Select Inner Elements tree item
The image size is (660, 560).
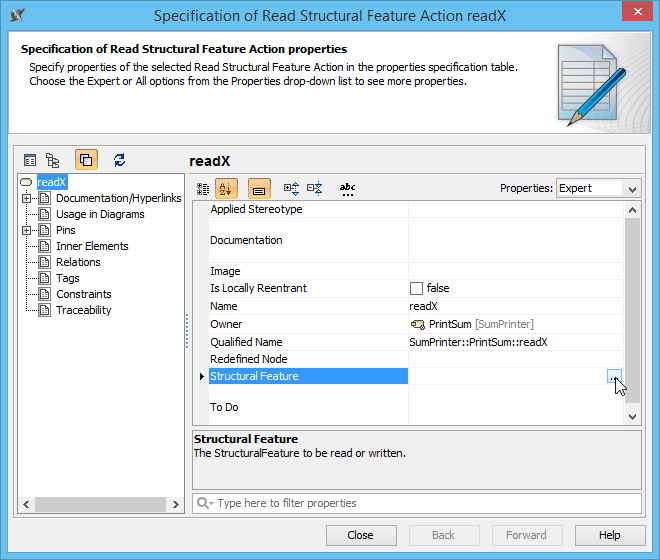(92, 246)
